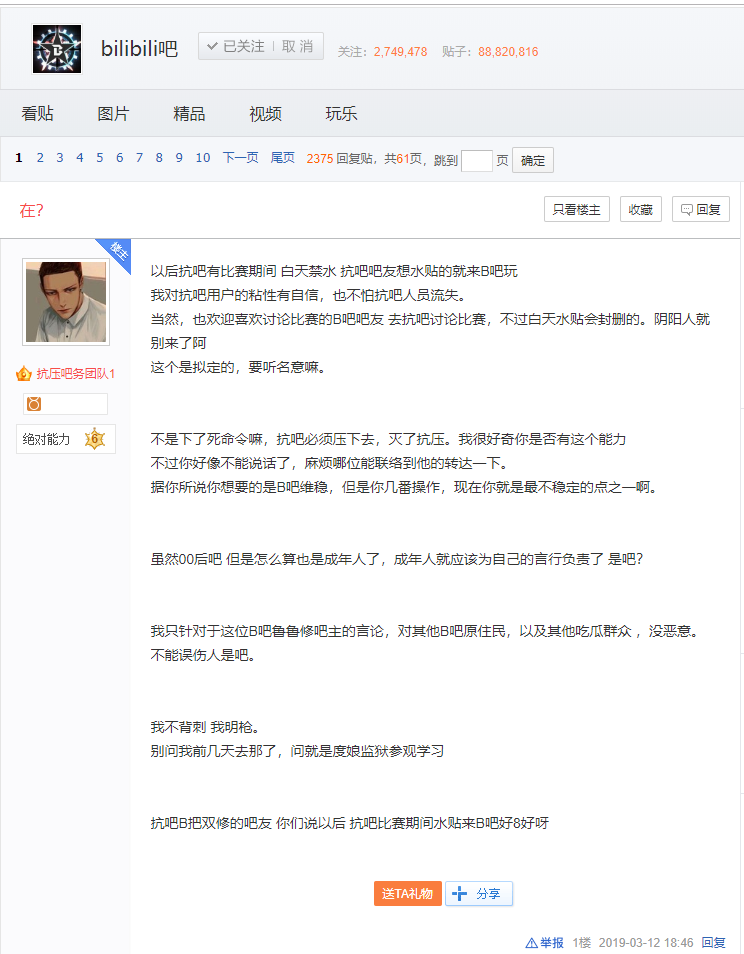Go to 下一页 next page
744x954 pixels.
point(240,158)
